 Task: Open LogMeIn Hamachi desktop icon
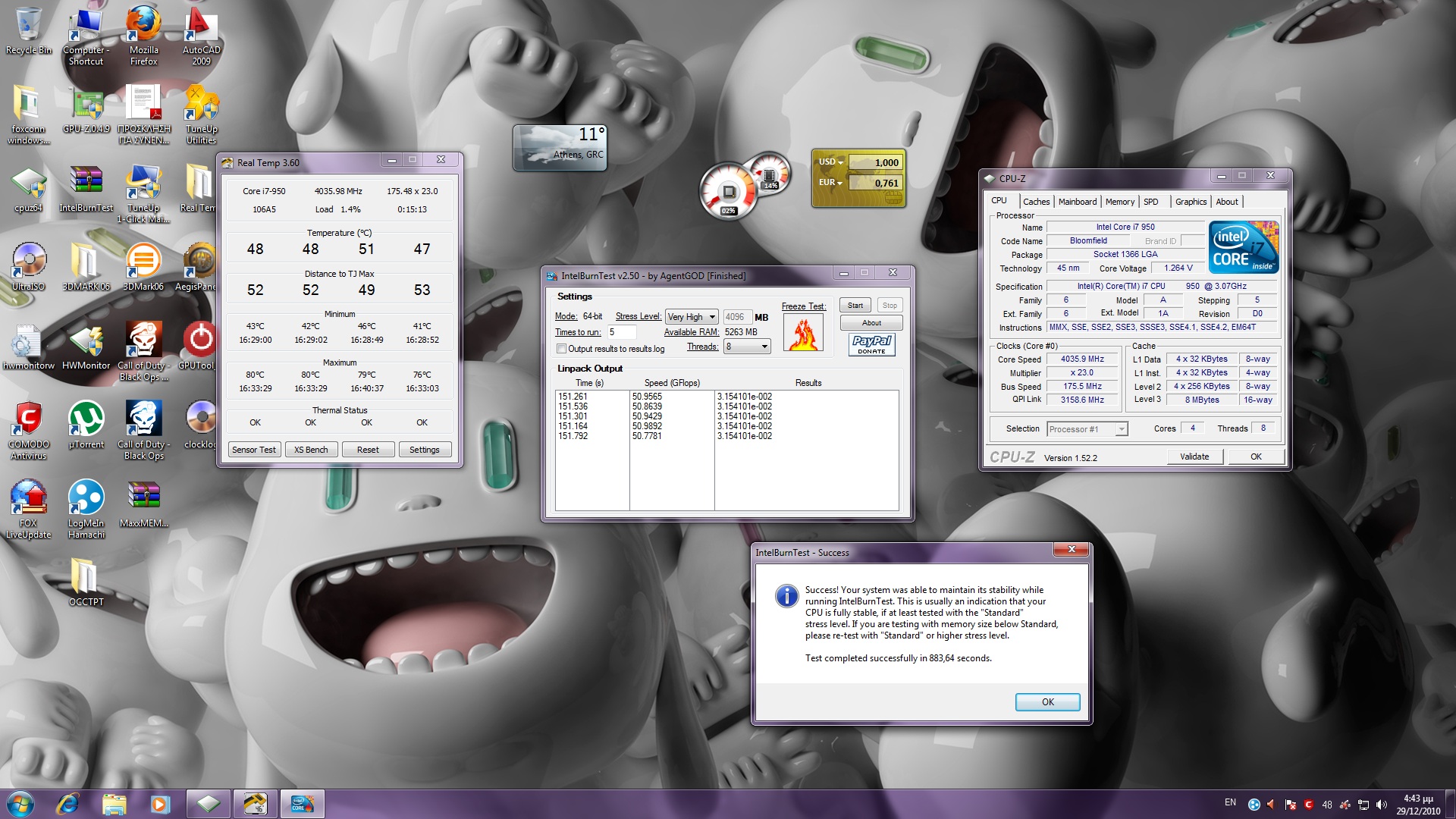point(86,510)
